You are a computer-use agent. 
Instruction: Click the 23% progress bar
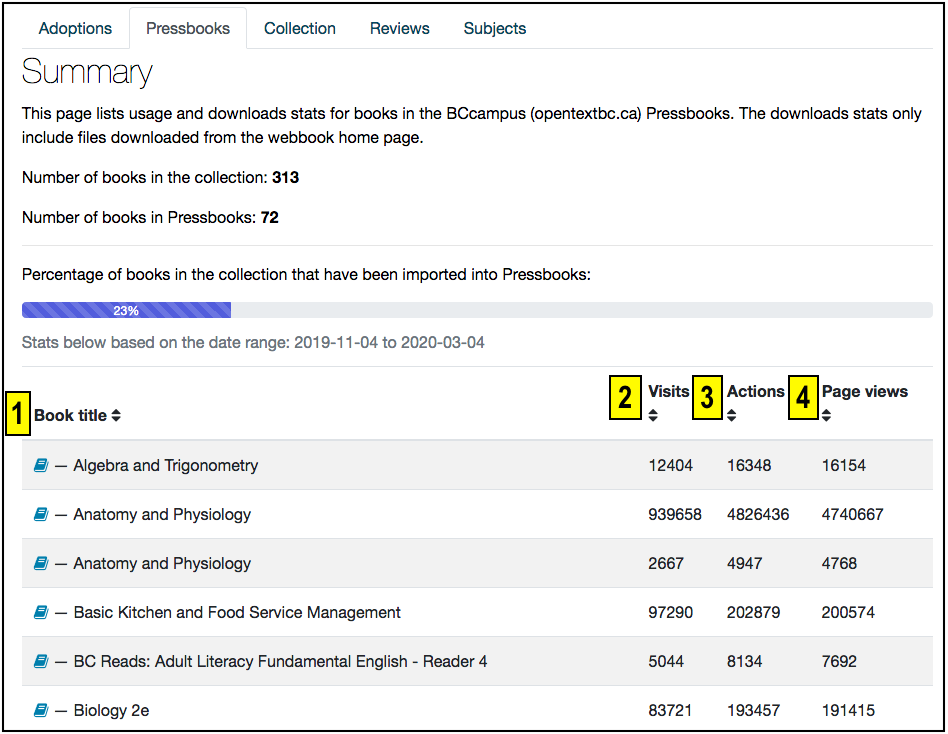tap(126, 310)
